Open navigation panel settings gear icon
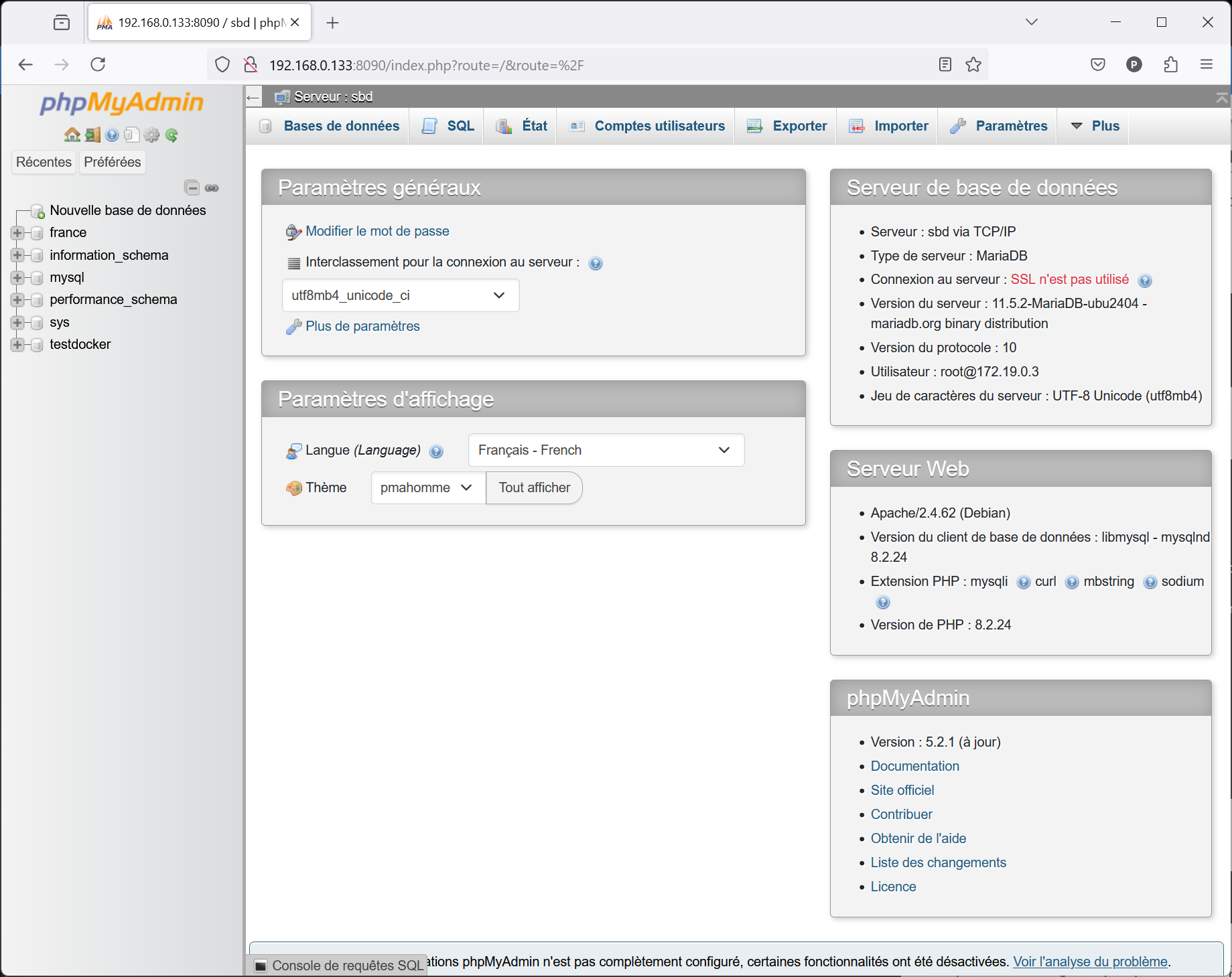This screenshot has height=977, width=1232. [152, 135]
